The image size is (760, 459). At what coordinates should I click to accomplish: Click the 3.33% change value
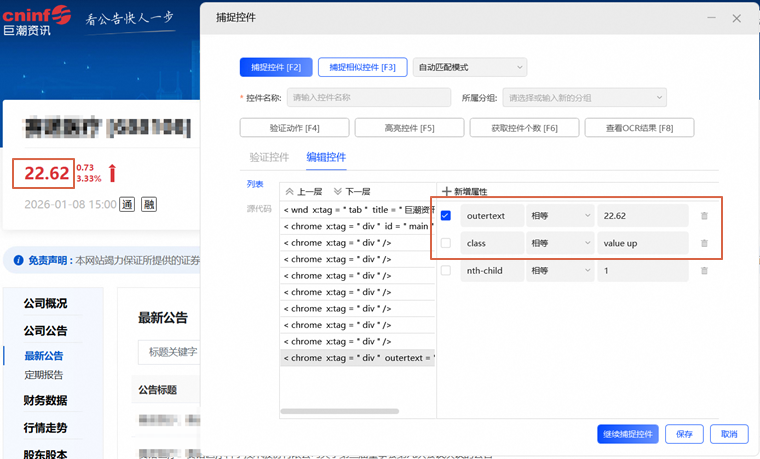click(x=89, y=179)
